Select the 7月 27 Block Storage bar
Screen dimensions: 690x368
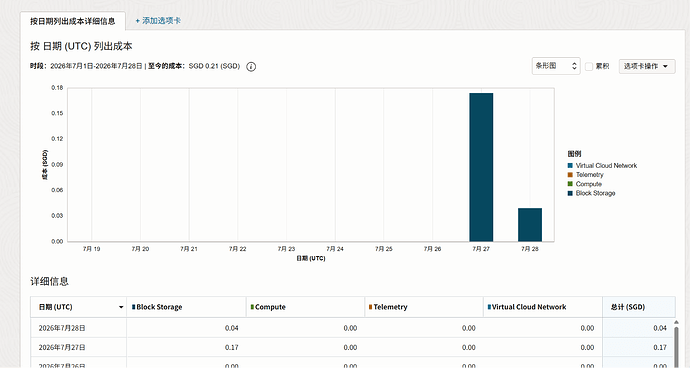pos(481,167)
